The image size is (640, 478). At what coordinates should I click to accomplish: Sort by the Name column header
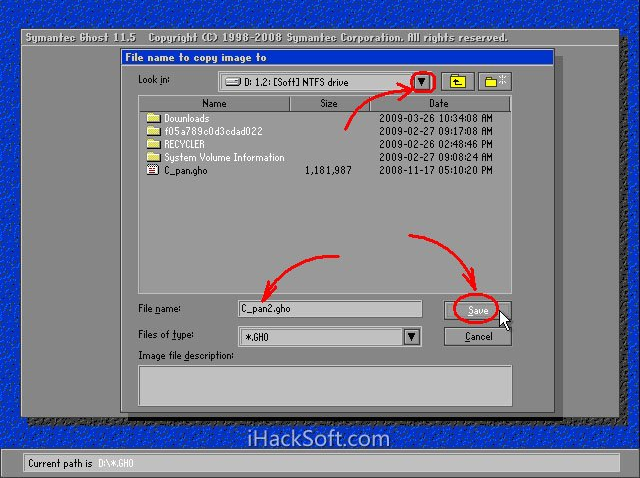pyautogui.click(x=214, y=103)
